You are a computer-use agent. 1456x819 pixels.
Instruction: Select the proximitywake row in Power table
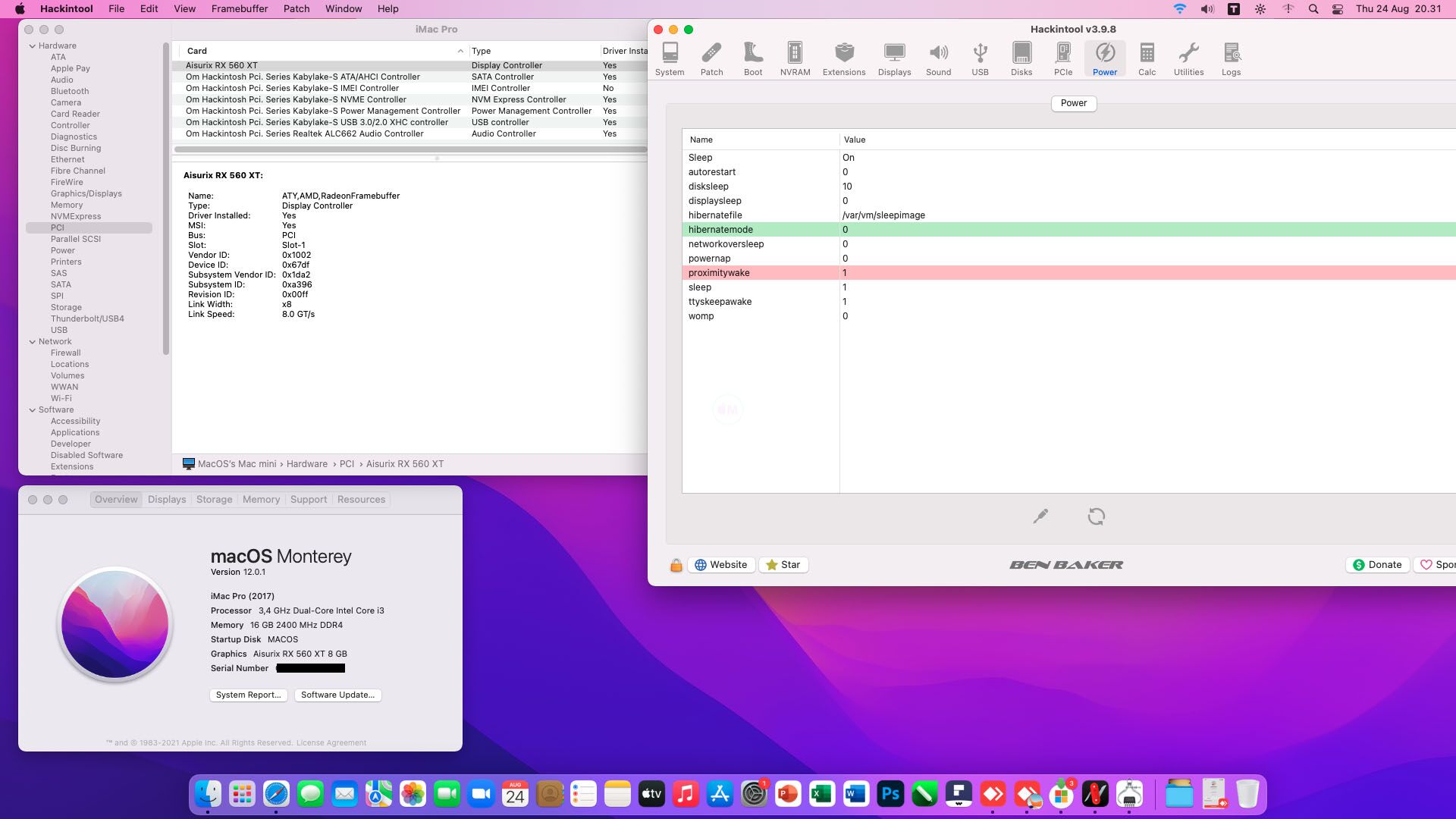point(1068,273)
